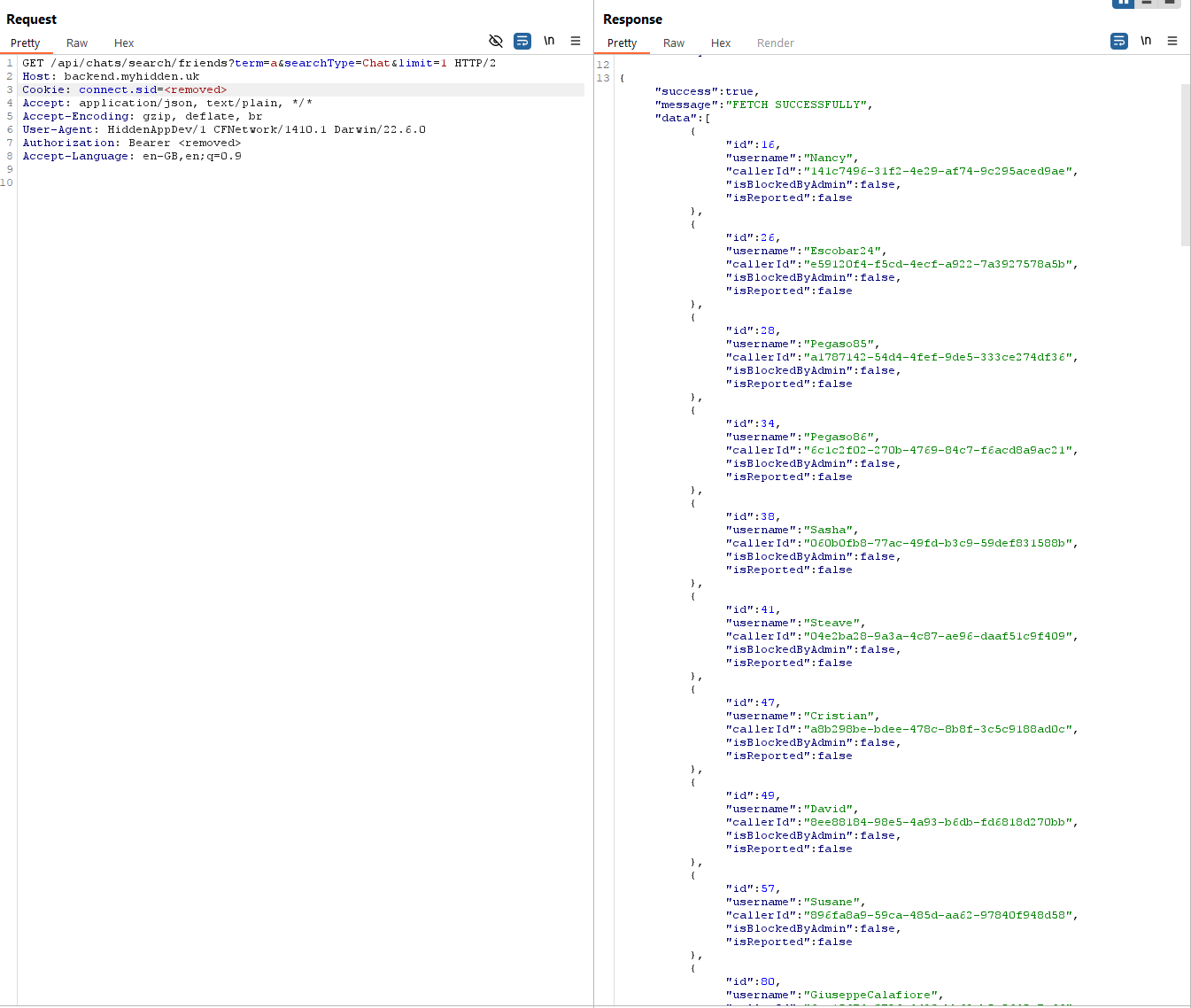Screen dimensions: 1191x1008
Task: Click the "id":49 line
Action: 753,795
